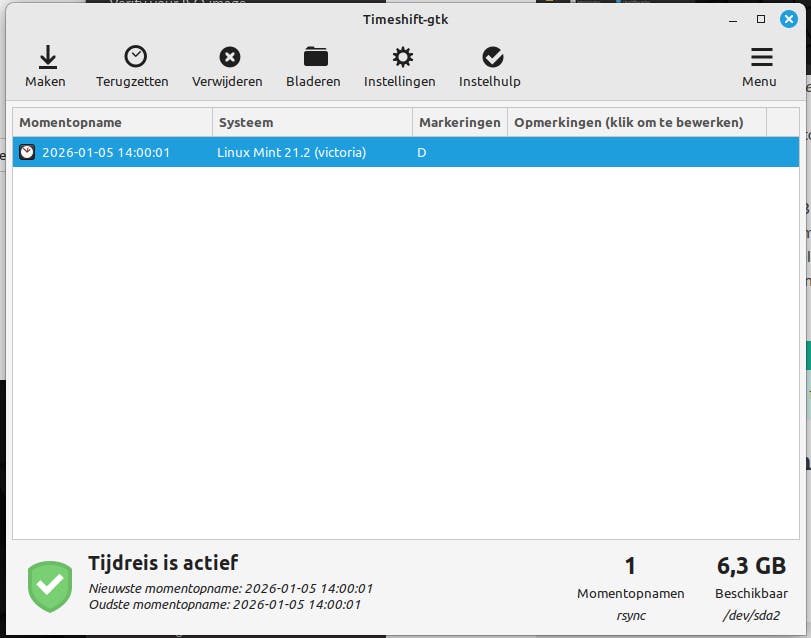
Task: Click the '/dev/sda2' device label
Action: tap(752, 616)
